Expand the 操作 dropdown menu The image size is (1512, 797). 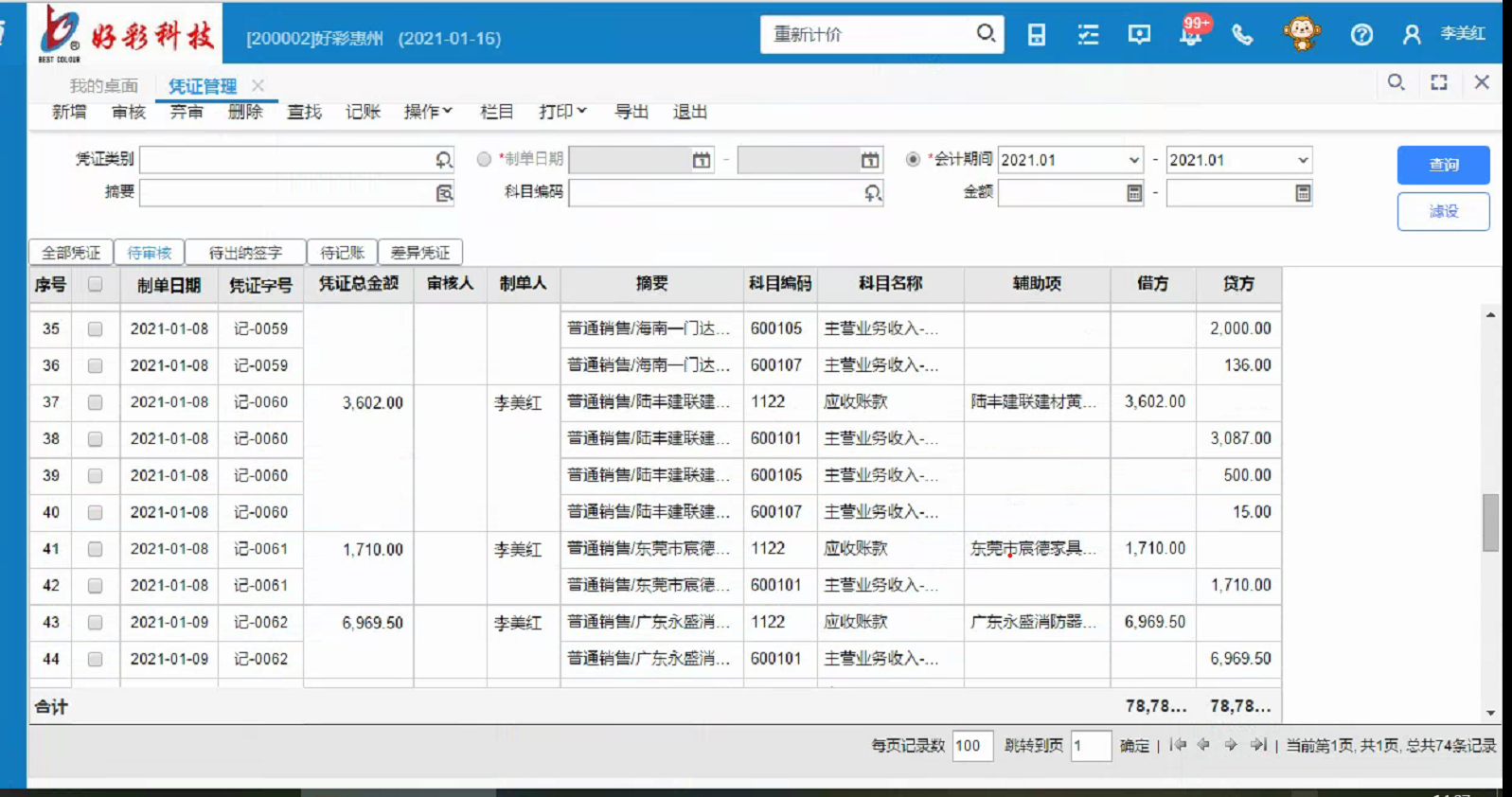428,112
